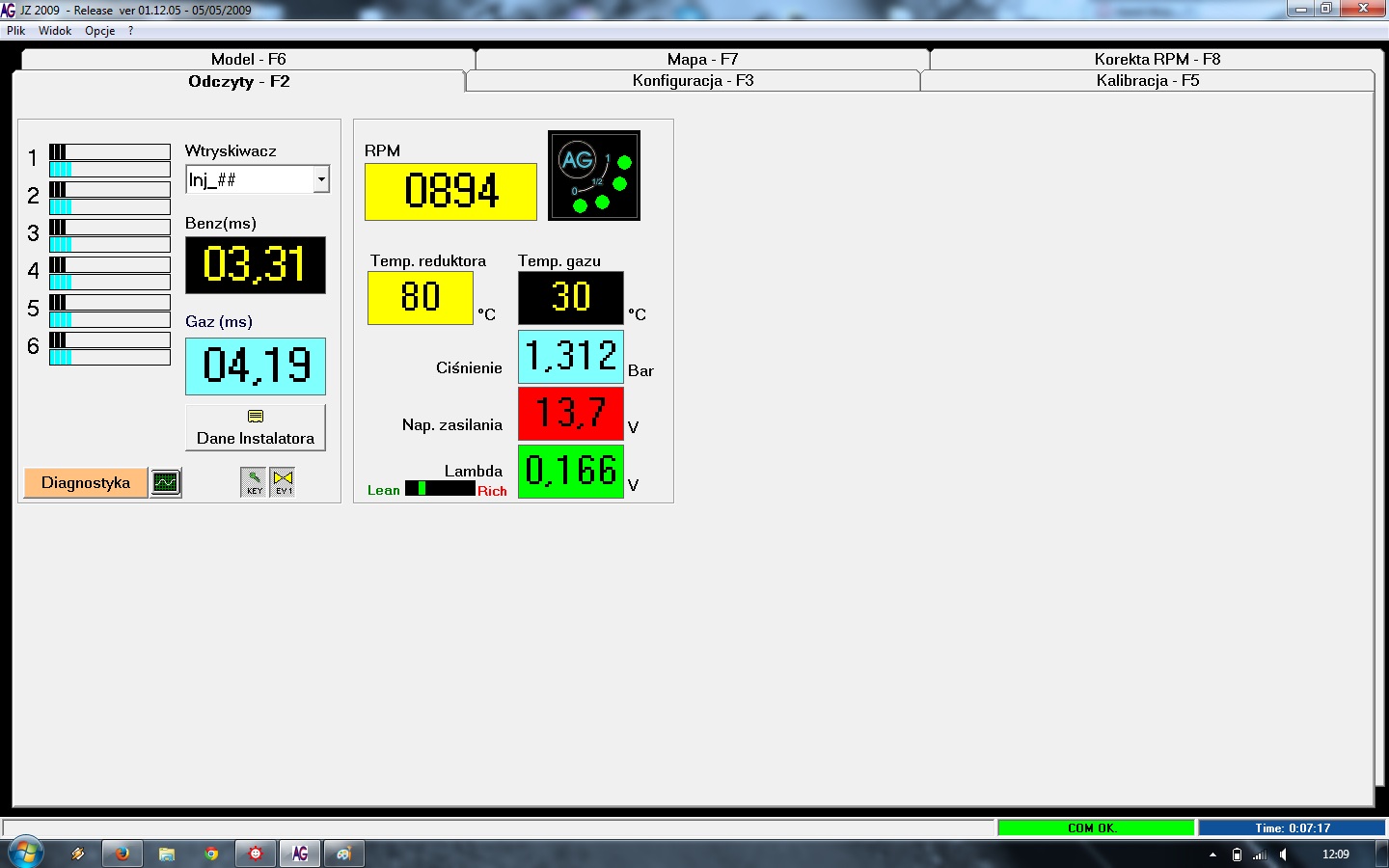Click the AG fuel switch indicator
Image resolution: width=1389 pixels, height=868 pixels.
594,176
